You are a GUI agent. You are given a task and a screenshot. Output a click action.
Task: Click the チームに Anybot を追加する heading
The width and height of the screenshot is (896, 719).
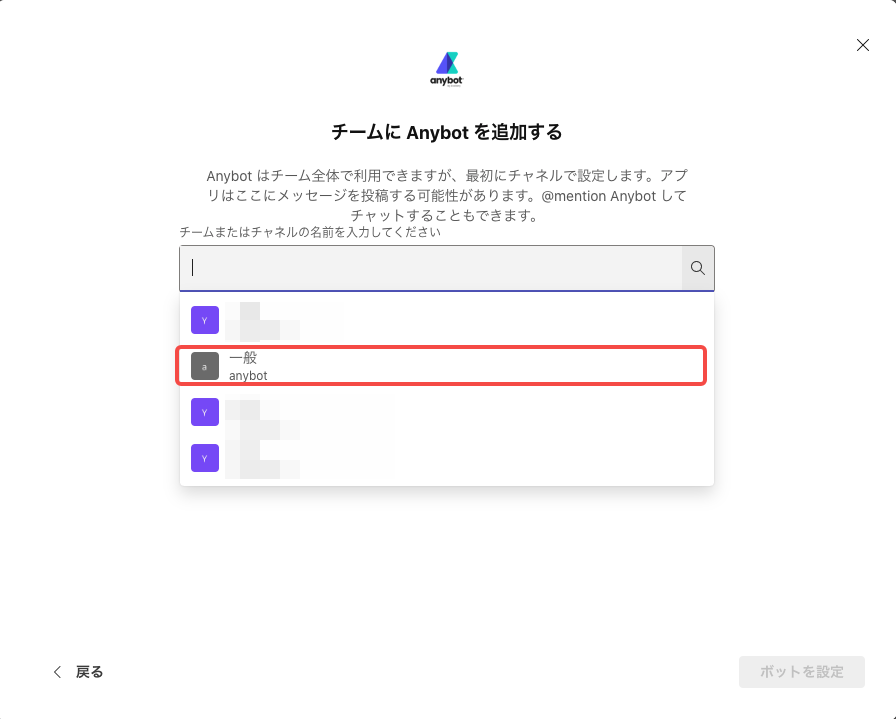click(x=447, y=132)
